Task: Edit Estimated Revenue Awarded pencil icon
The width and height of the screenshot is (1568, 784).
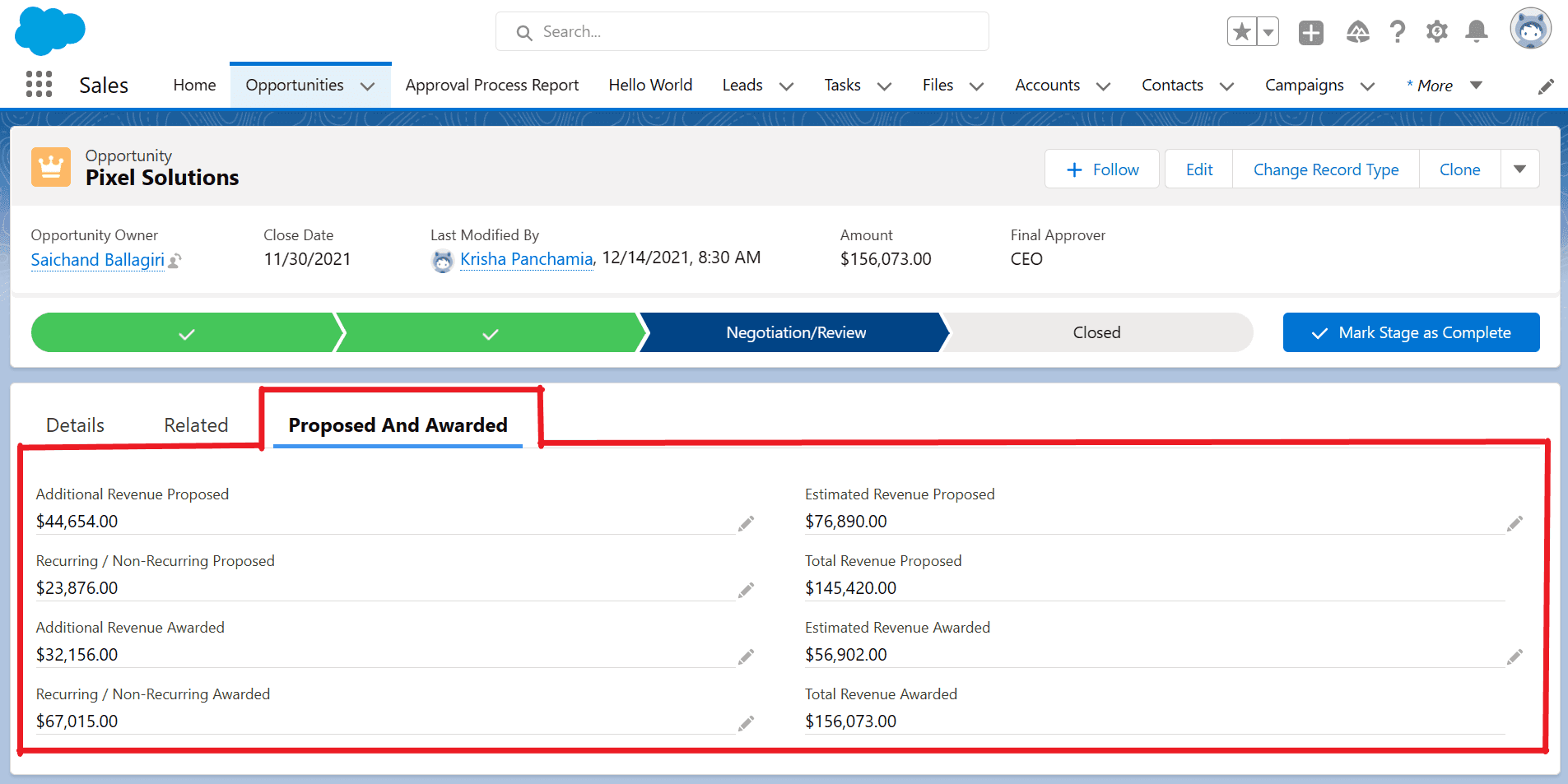Action: tap(1514, 656)
